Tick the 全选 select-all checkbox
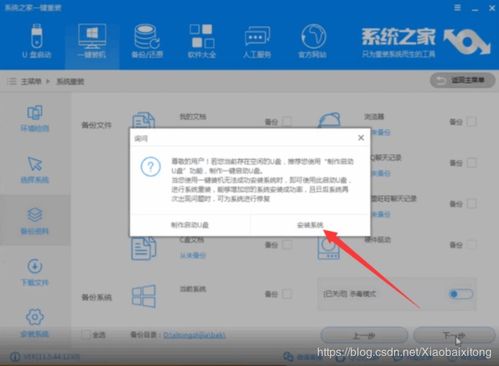 pyautogui.click(x=86, y=334)
